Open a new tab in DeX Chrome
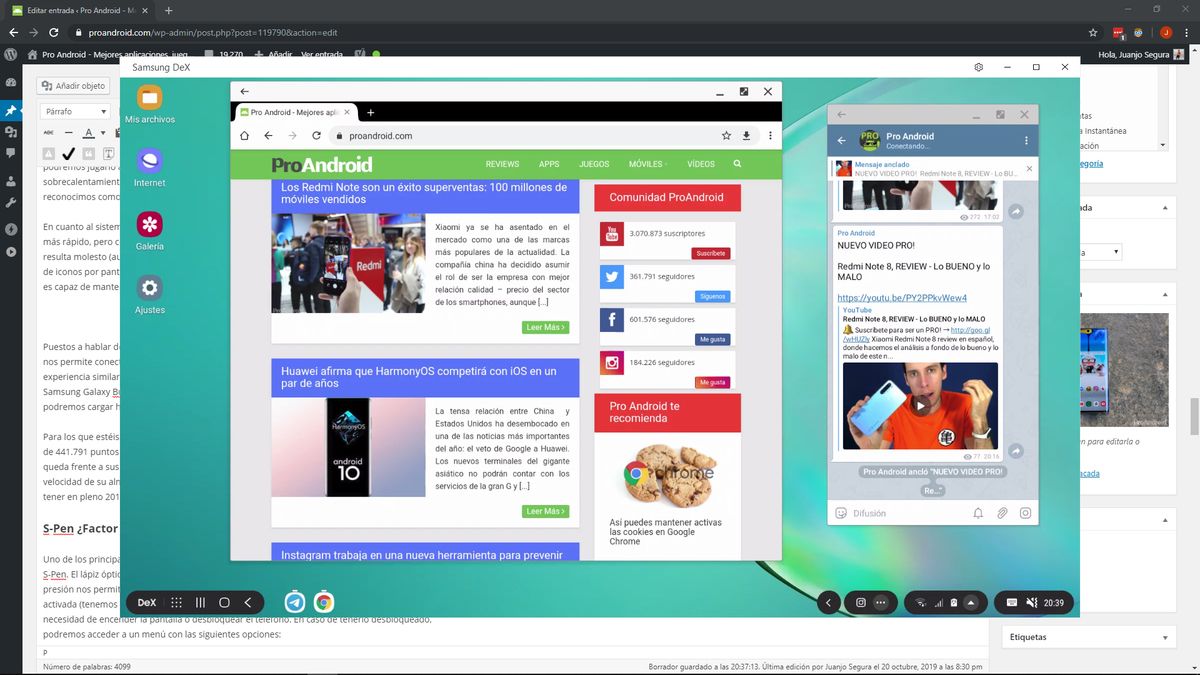This screenshot has width=1200, height=675. tap(371, 113)
